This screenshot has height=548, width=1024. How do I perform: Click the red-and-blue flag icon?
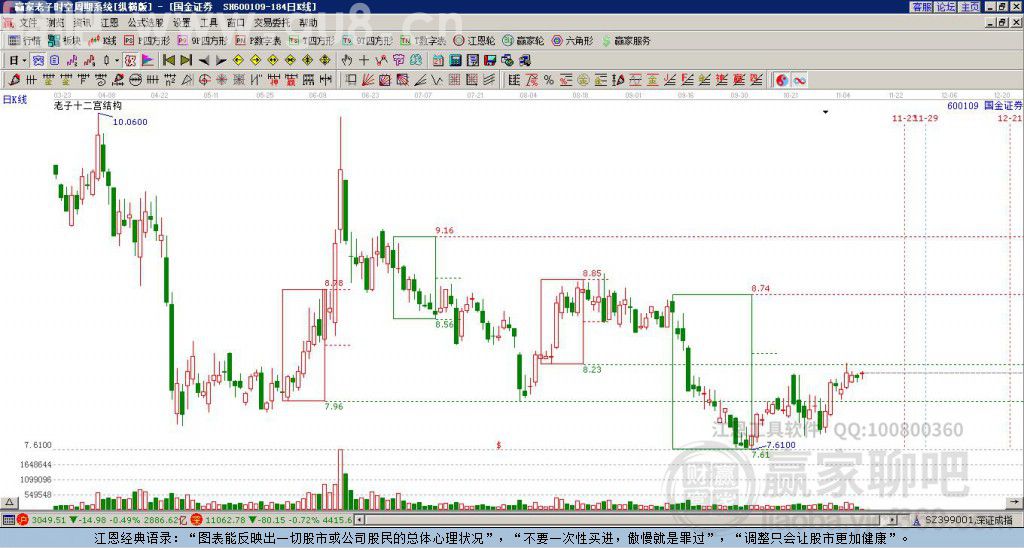tap(148, 60)
